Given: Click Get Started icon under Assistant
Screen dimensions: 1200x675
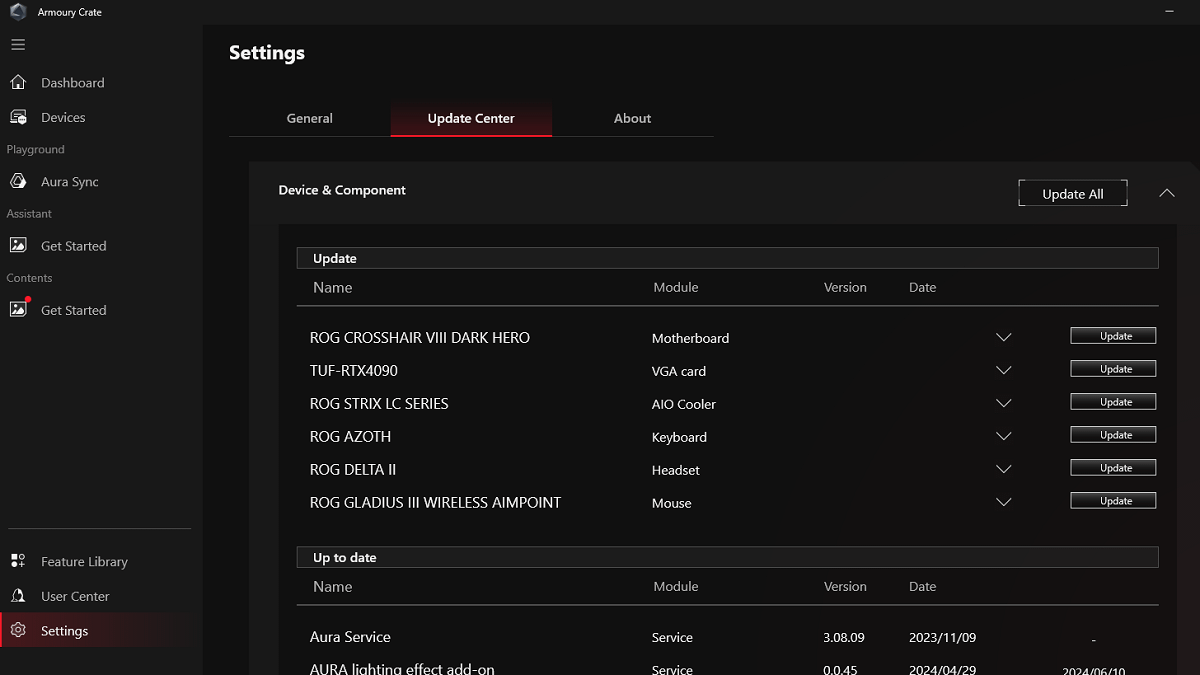Looking at the screenshot, I should pos(18,246).
